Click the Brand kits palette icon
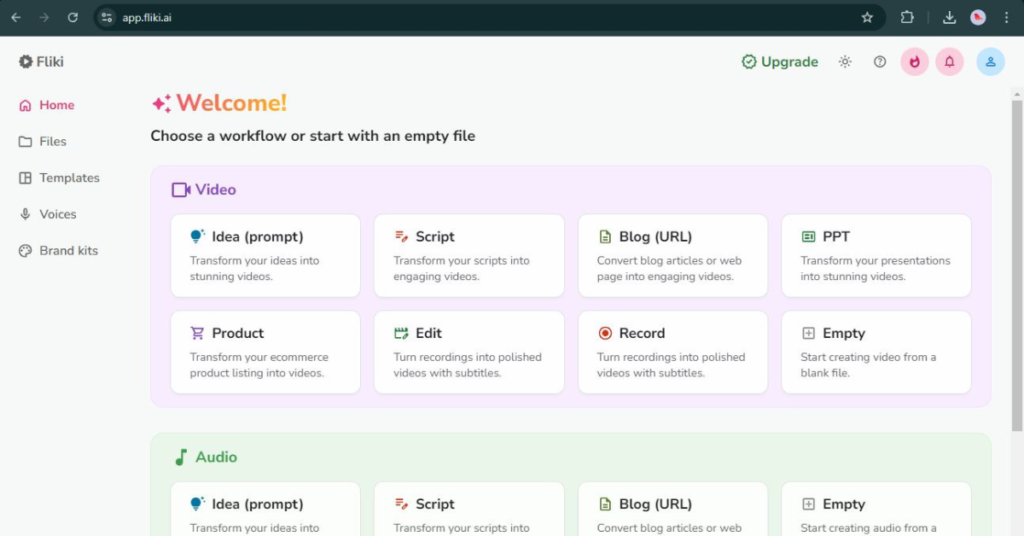 pos(25,251)
